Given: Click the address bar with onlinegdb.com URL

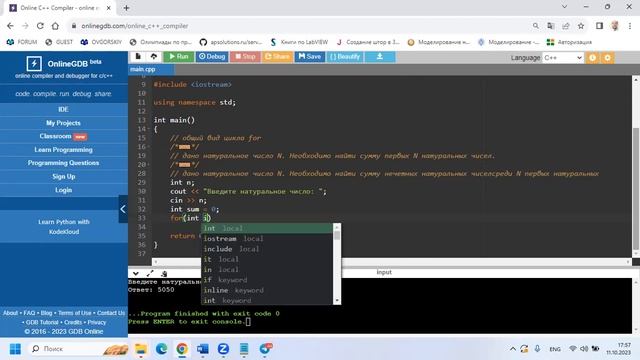Looking at the screenshot, I should [134, 26].
